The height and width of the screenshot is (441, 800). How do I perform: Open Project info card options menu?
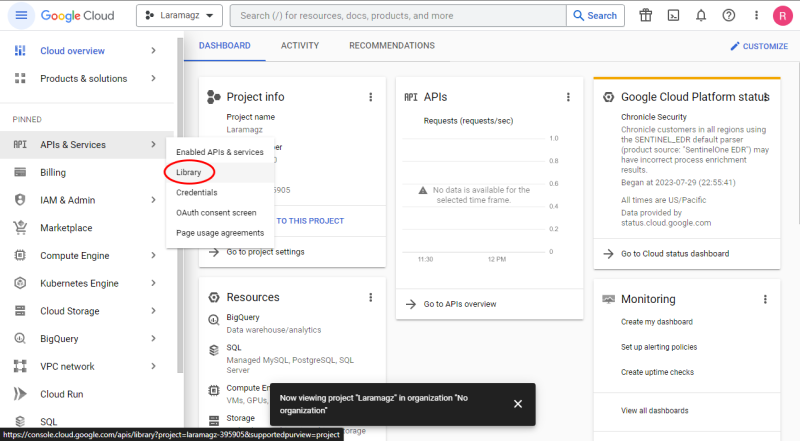coord(370,97)
